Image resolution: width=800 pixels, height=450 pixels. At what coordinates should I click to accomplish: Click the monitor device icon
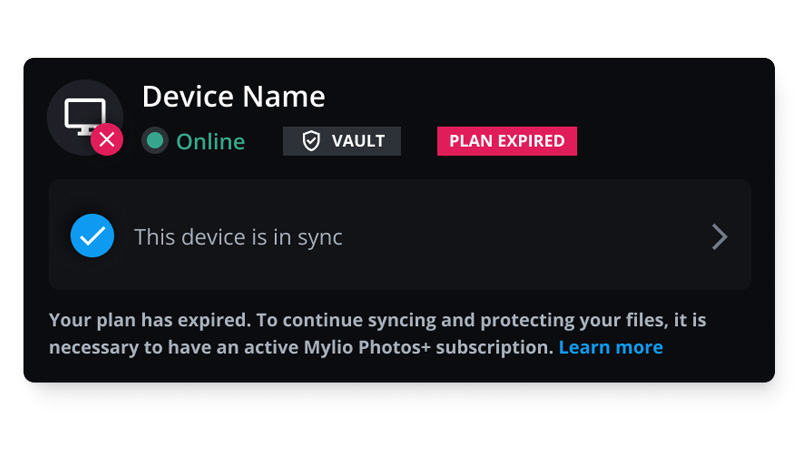(83, 115)
